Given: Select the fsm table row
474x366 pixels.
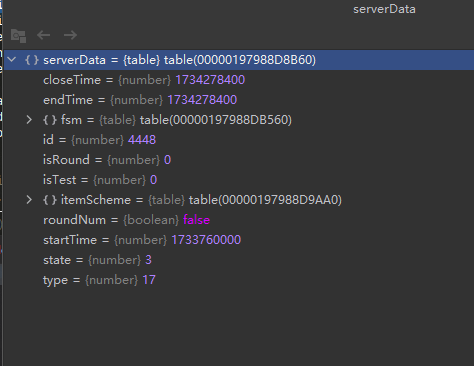Looking at the screenshot, I should [239, 120].
